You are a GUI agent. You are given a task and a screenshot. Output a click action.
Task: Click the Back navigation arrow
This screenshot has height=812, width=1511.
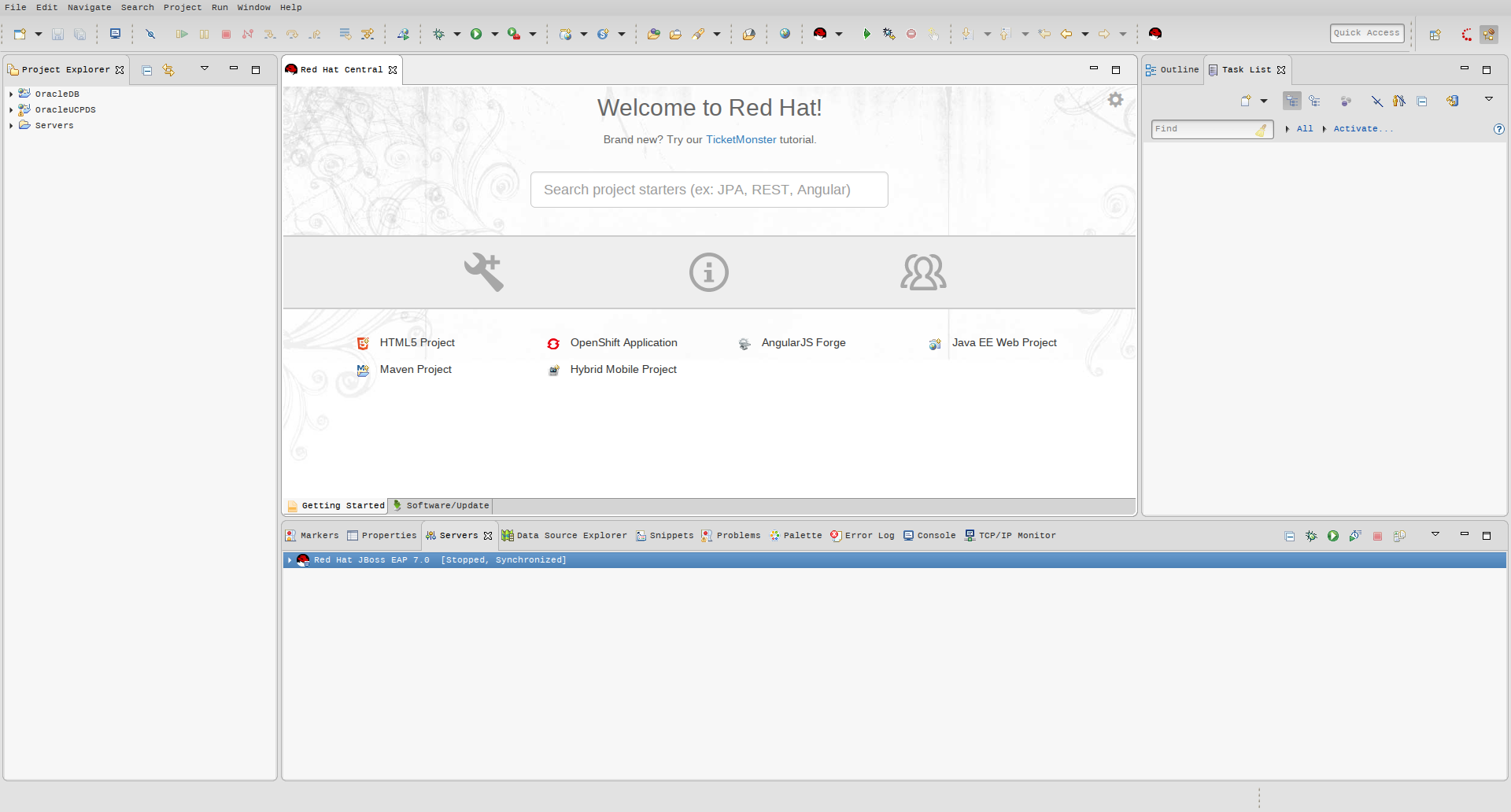[x=1066, y=34]
